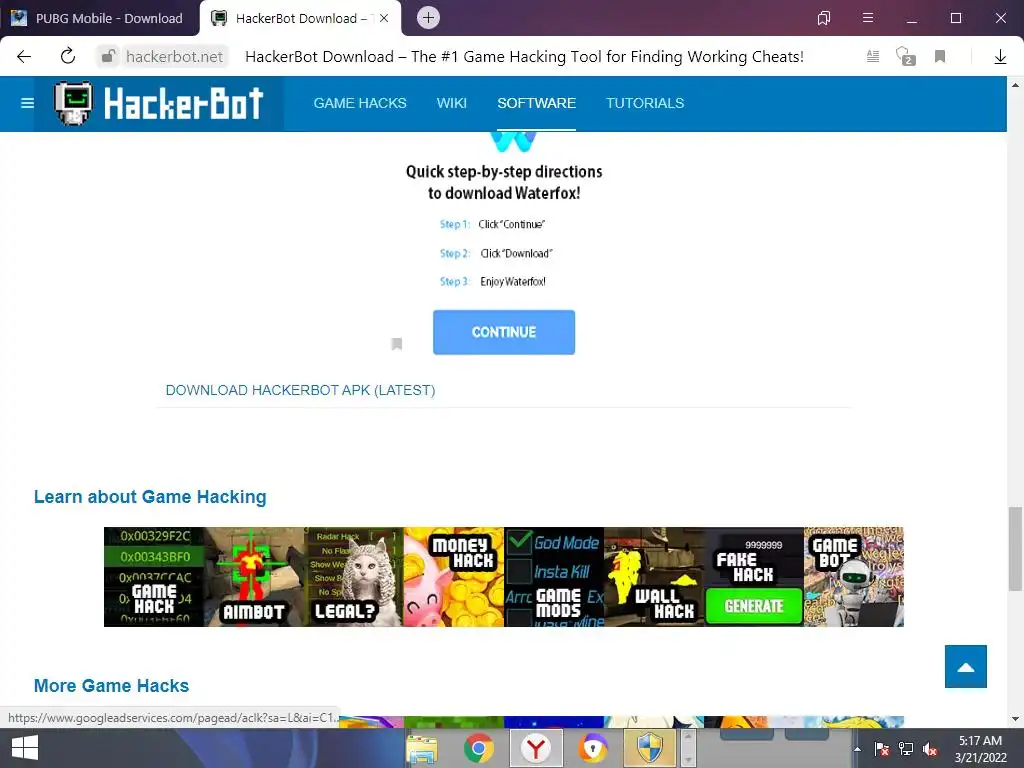
Task: Open Action Center flag tray icon
Action: click(881, 749)
